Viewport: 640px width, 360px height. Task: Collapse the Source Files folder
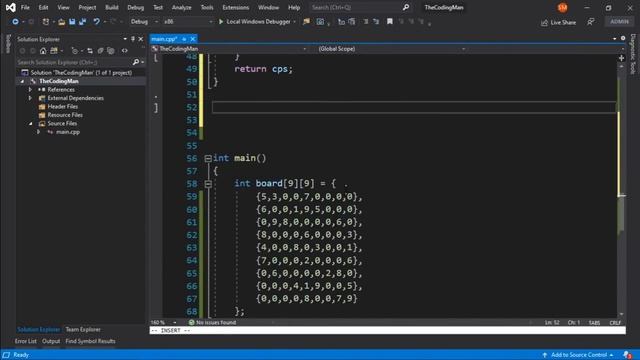coord(31,123)
